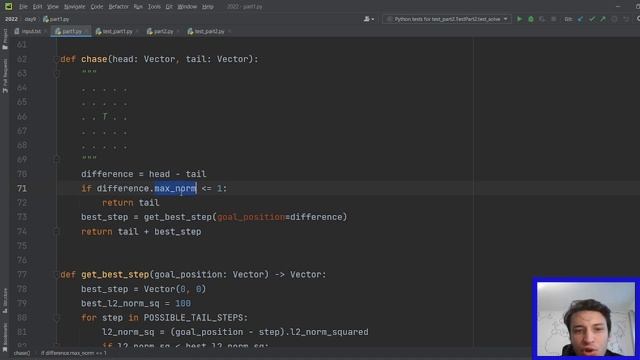640x360 pixels.
Task: Close the part2.py editor tab
Action: (178, 31)
